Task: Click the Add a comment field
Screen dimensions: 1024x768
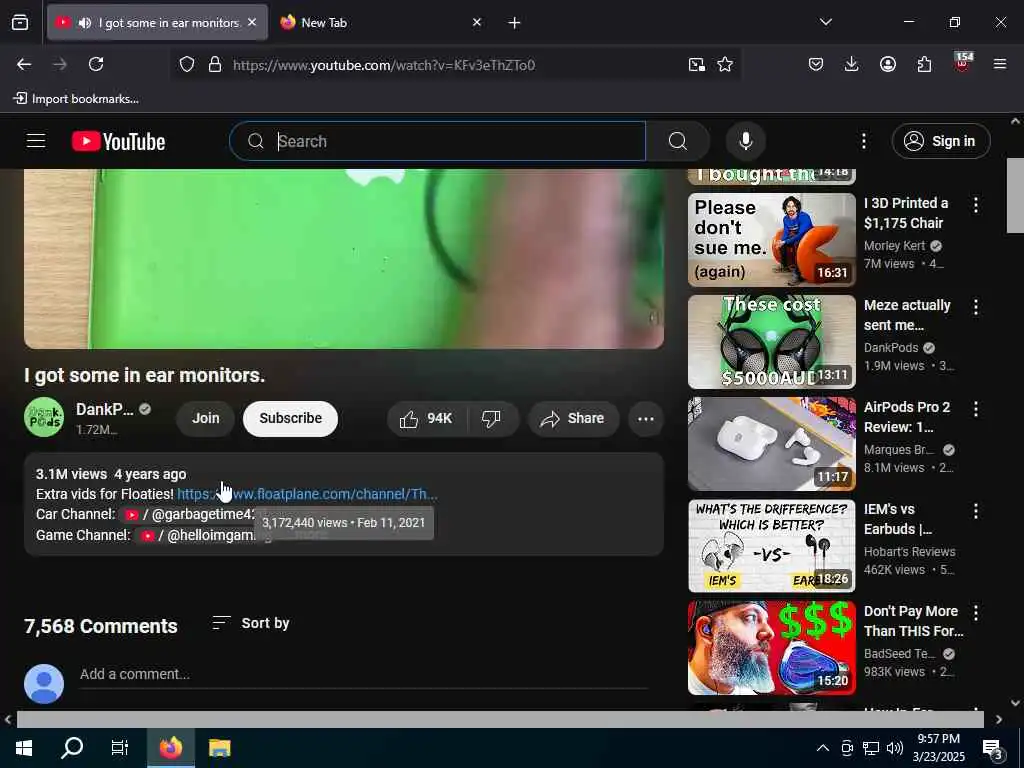Action: coord(364,674)
